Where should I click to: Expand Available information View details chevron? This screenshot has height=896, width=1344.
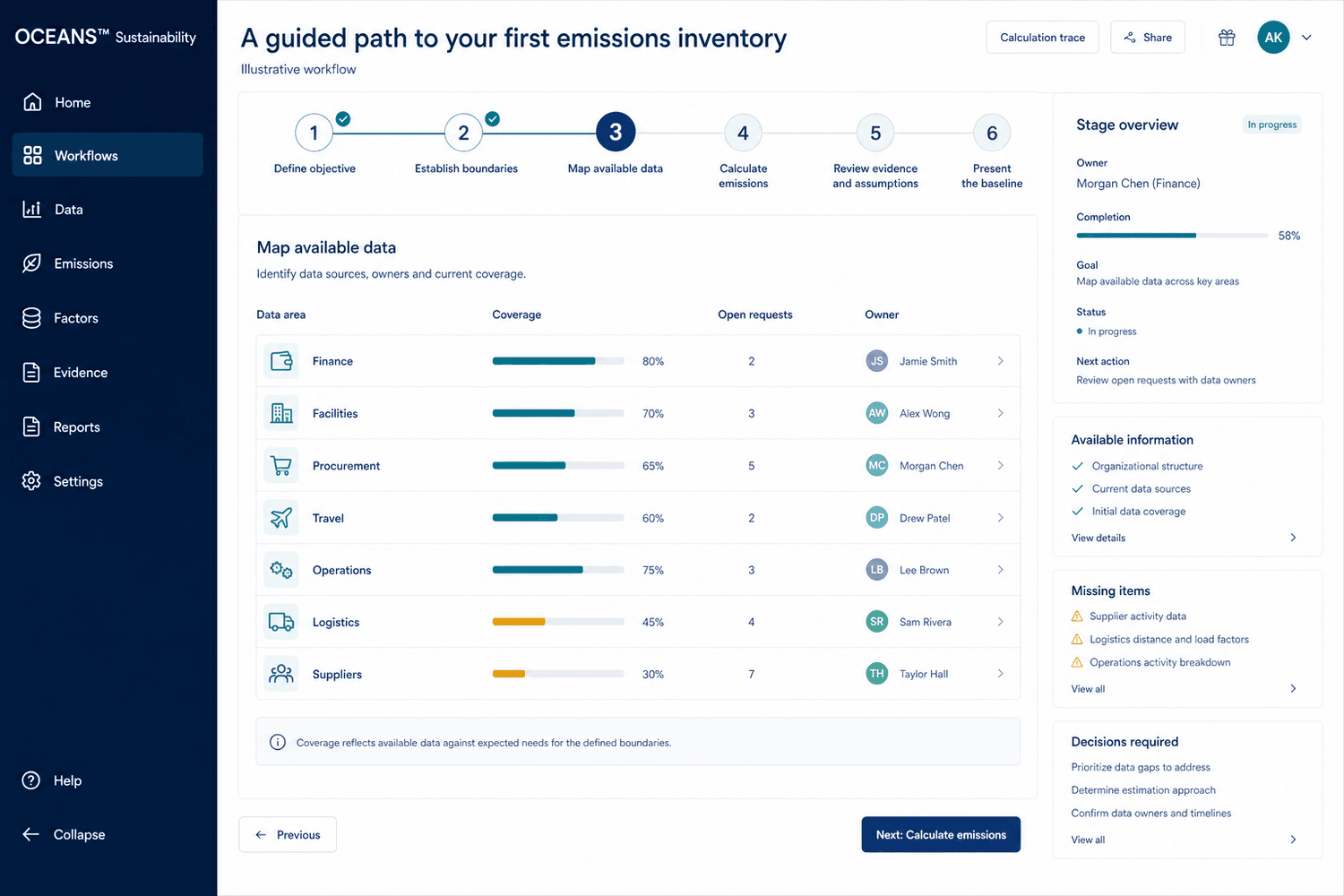(1293, 538)
